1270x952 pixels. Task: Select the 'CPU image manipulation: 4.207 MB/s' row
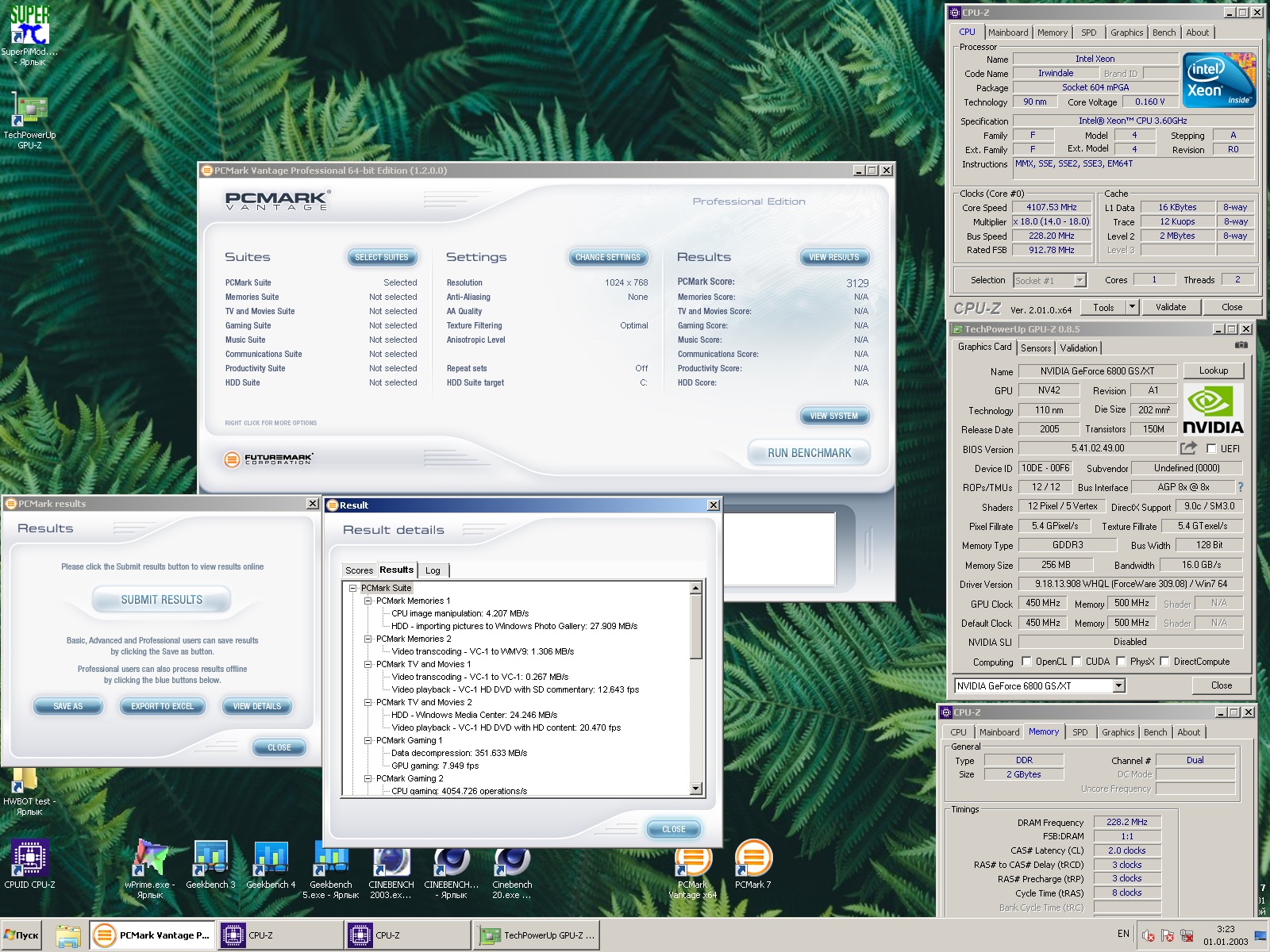point(460,613)
